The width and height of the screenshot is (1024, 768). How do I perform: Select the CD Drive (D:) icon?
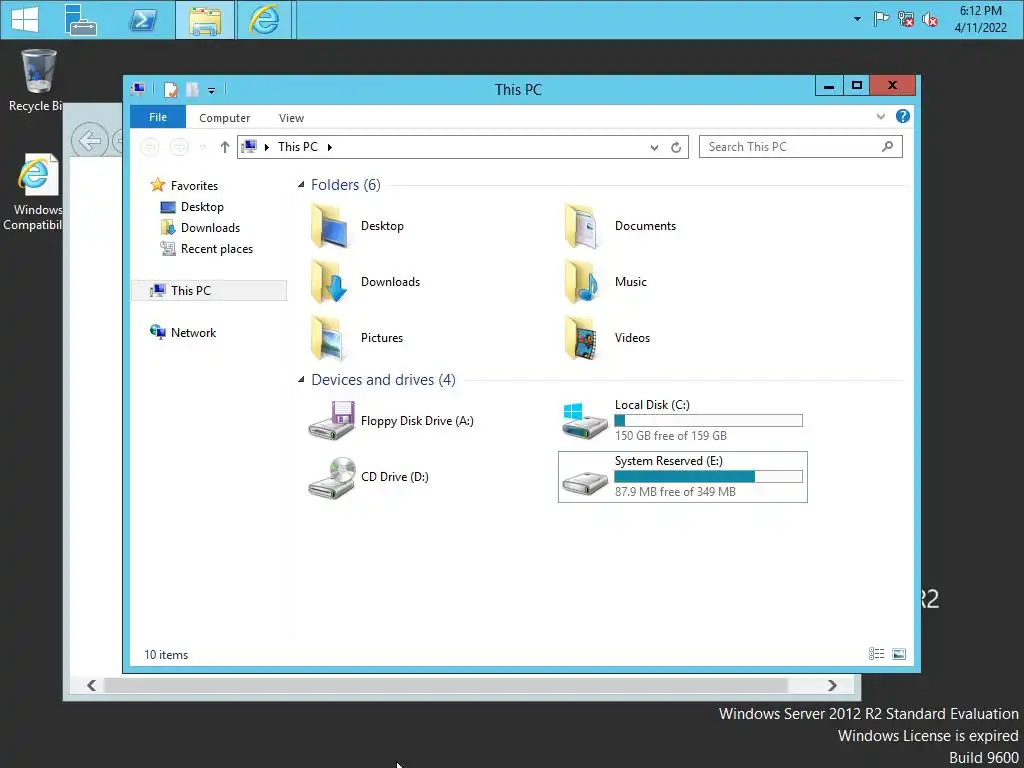click(332, 477)
